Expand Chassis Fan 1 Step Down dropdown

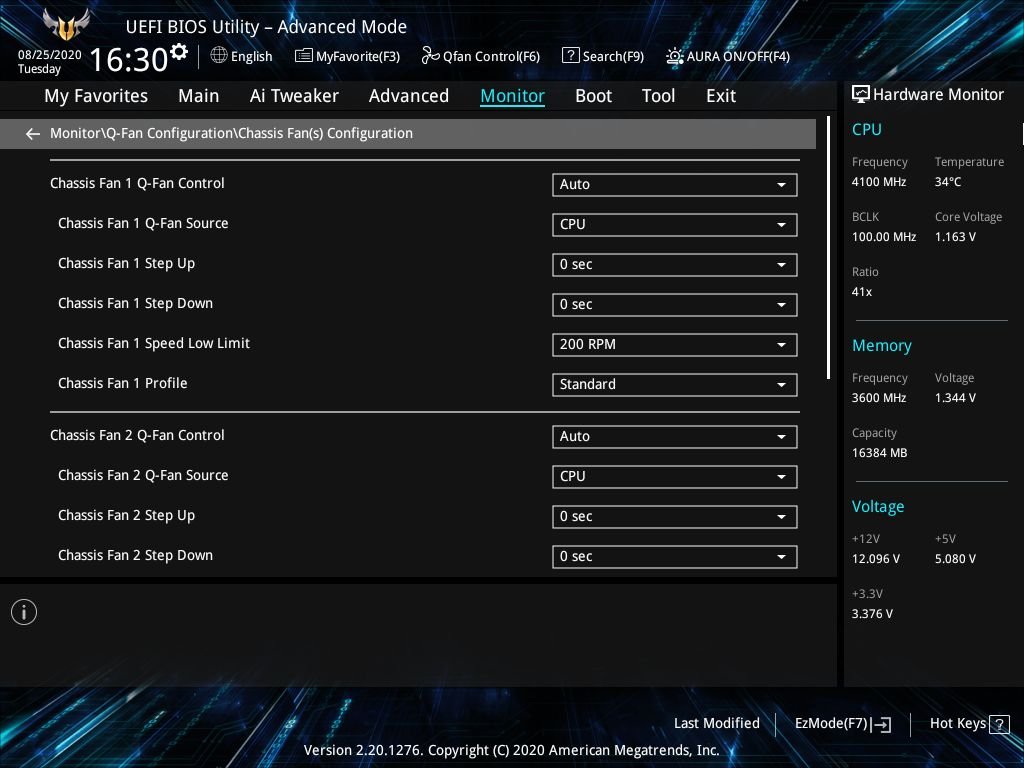click(x=674, y=304)
